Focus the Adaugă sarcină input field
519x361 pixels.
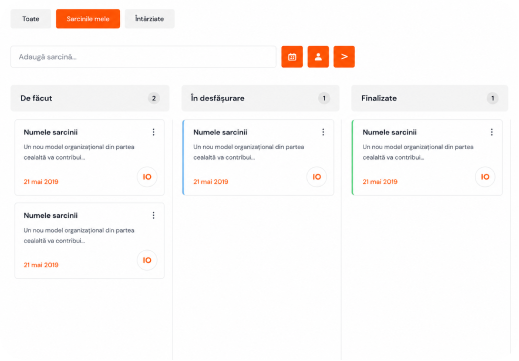143,57
